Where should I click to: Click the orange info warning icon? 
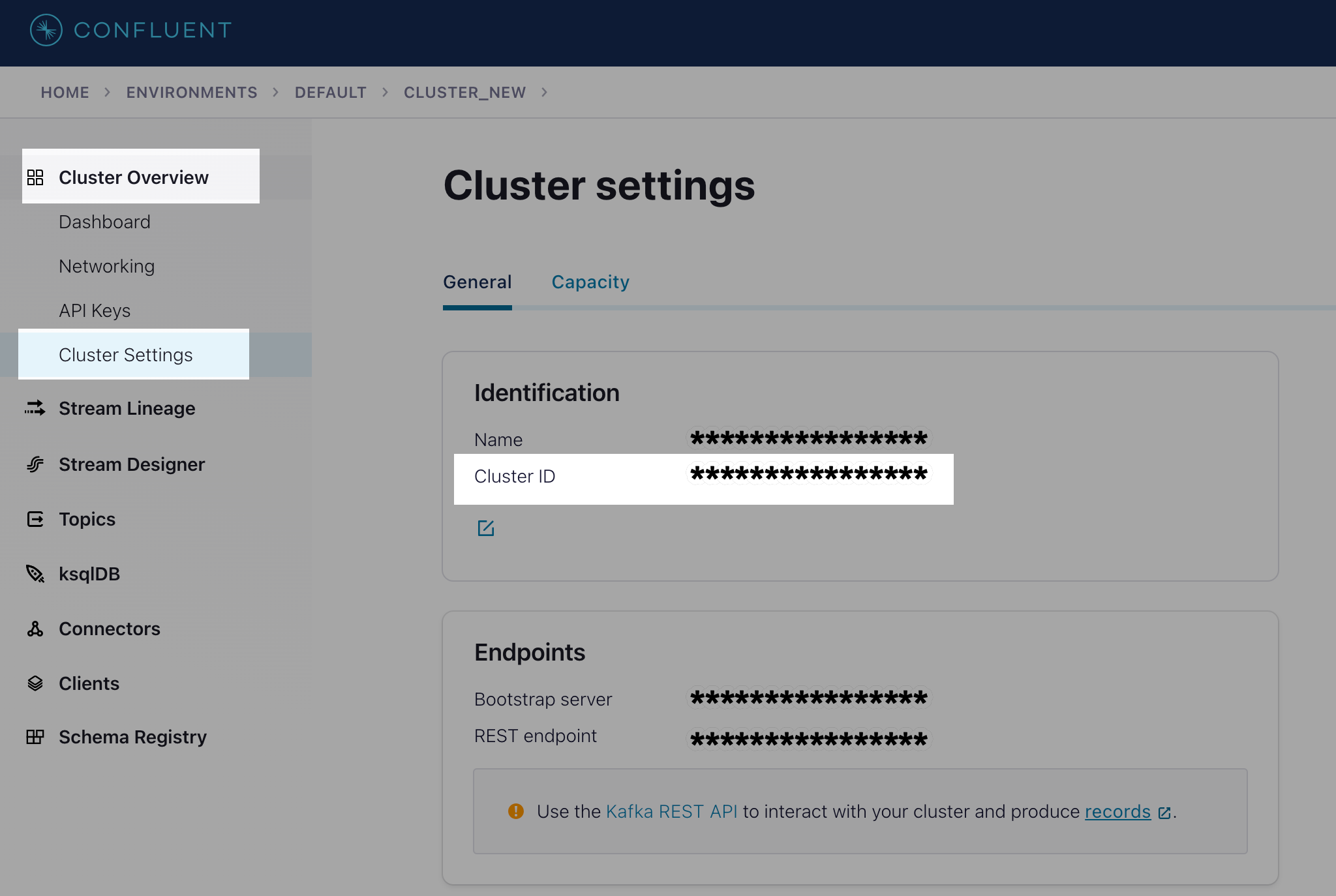click(516, 811)
